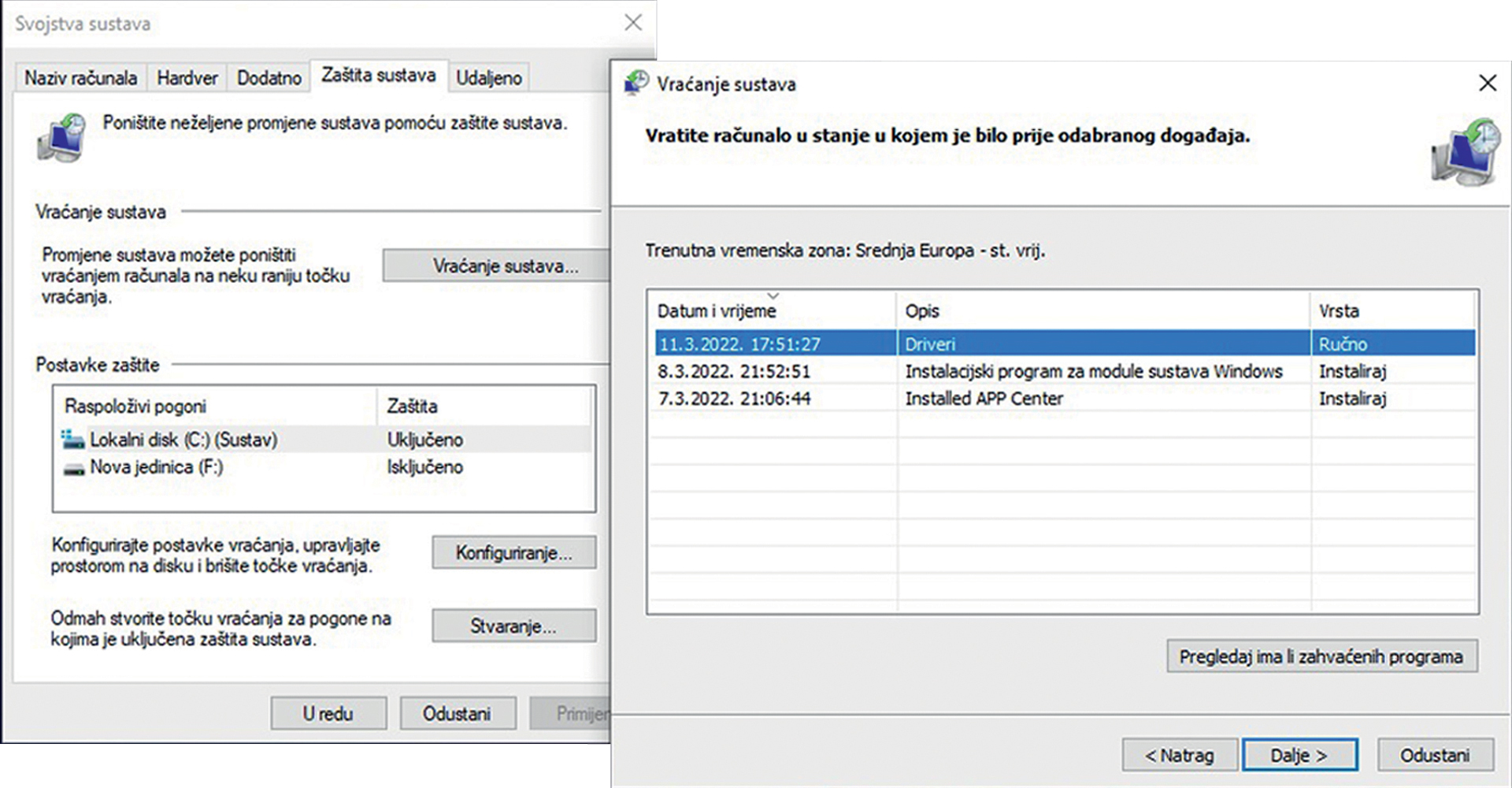Open the Hardver tab
This screenshot has width=1512, height=788.
click(187, 78)
